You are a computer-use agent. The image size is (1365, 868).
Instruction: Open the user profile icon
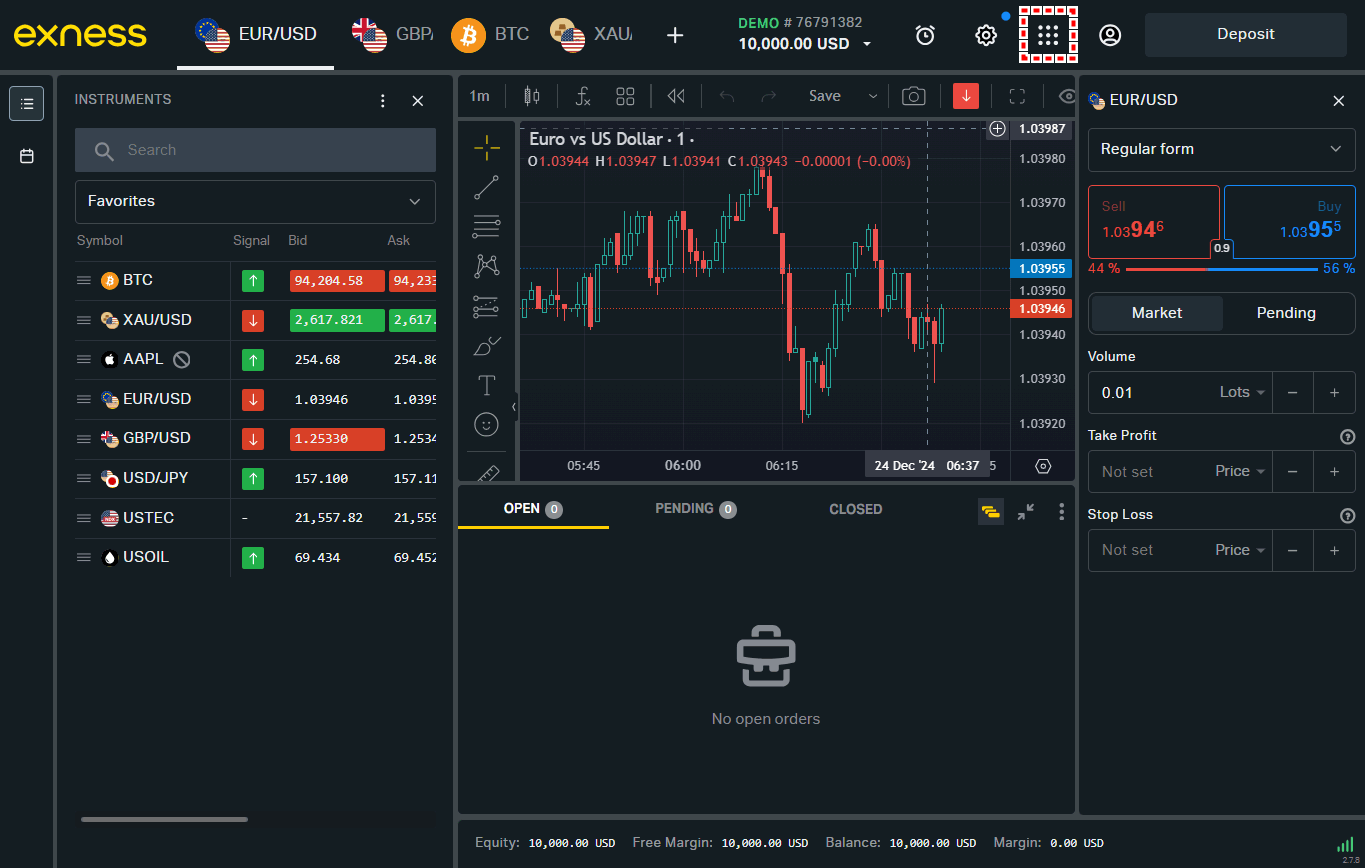[1109, 35]
